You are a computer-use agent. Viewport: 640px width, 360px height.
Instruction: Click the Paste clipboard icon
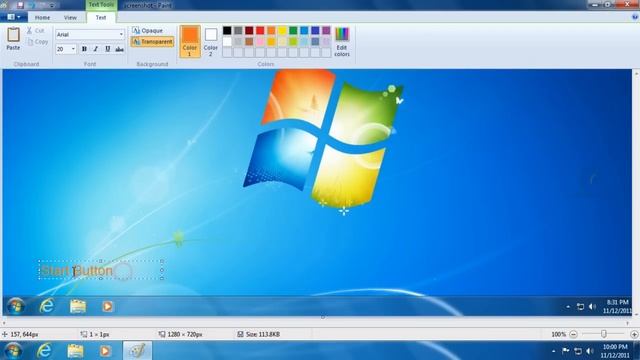(13, 35)
